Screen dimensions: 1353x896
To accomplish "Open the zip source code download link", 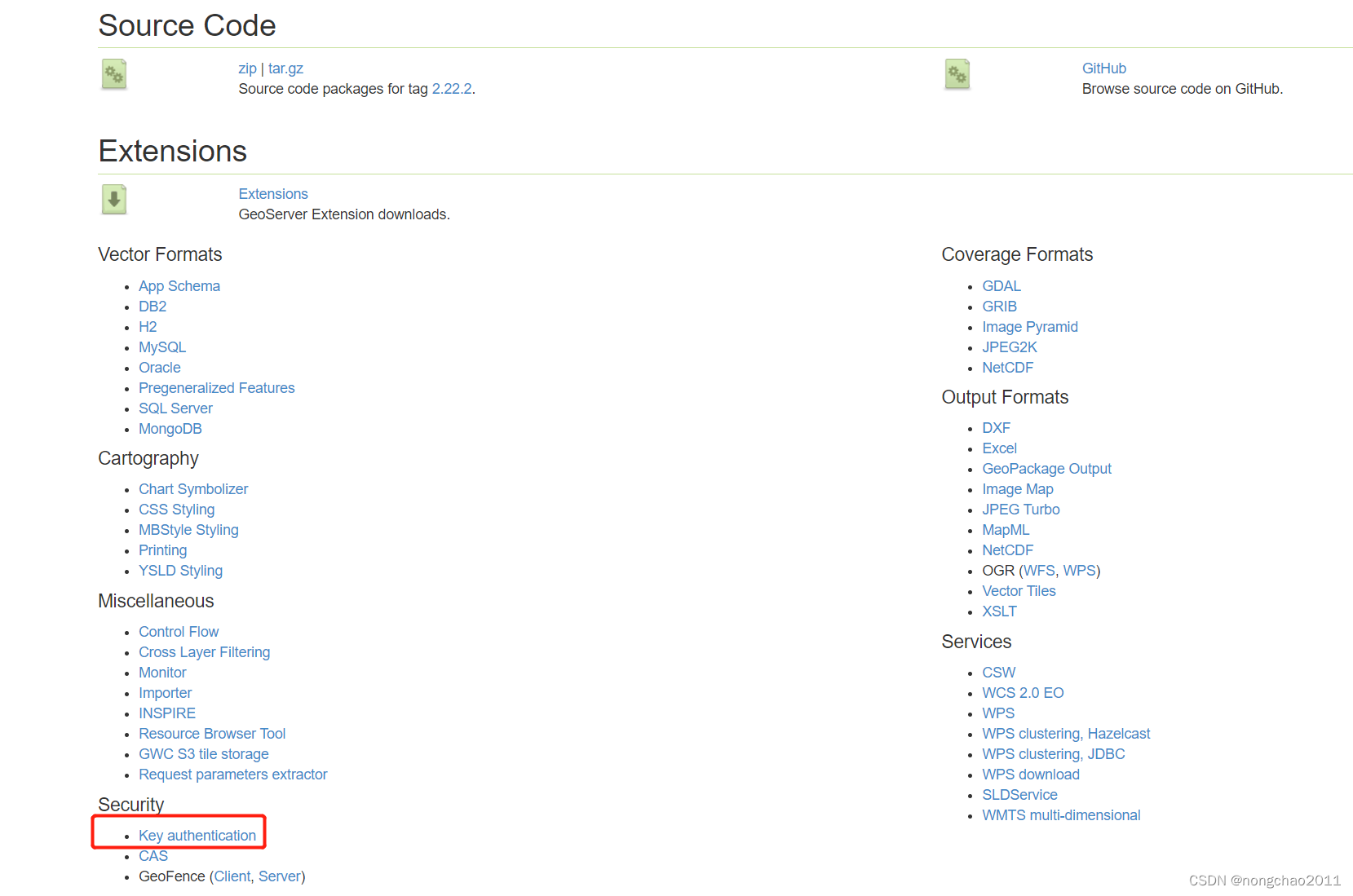I will point(247,68).
